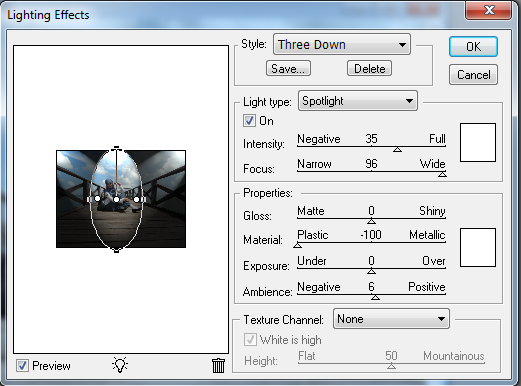Click the left edge handle of light ellipse
Screen dimensions: 521x386
coord(89,199)
